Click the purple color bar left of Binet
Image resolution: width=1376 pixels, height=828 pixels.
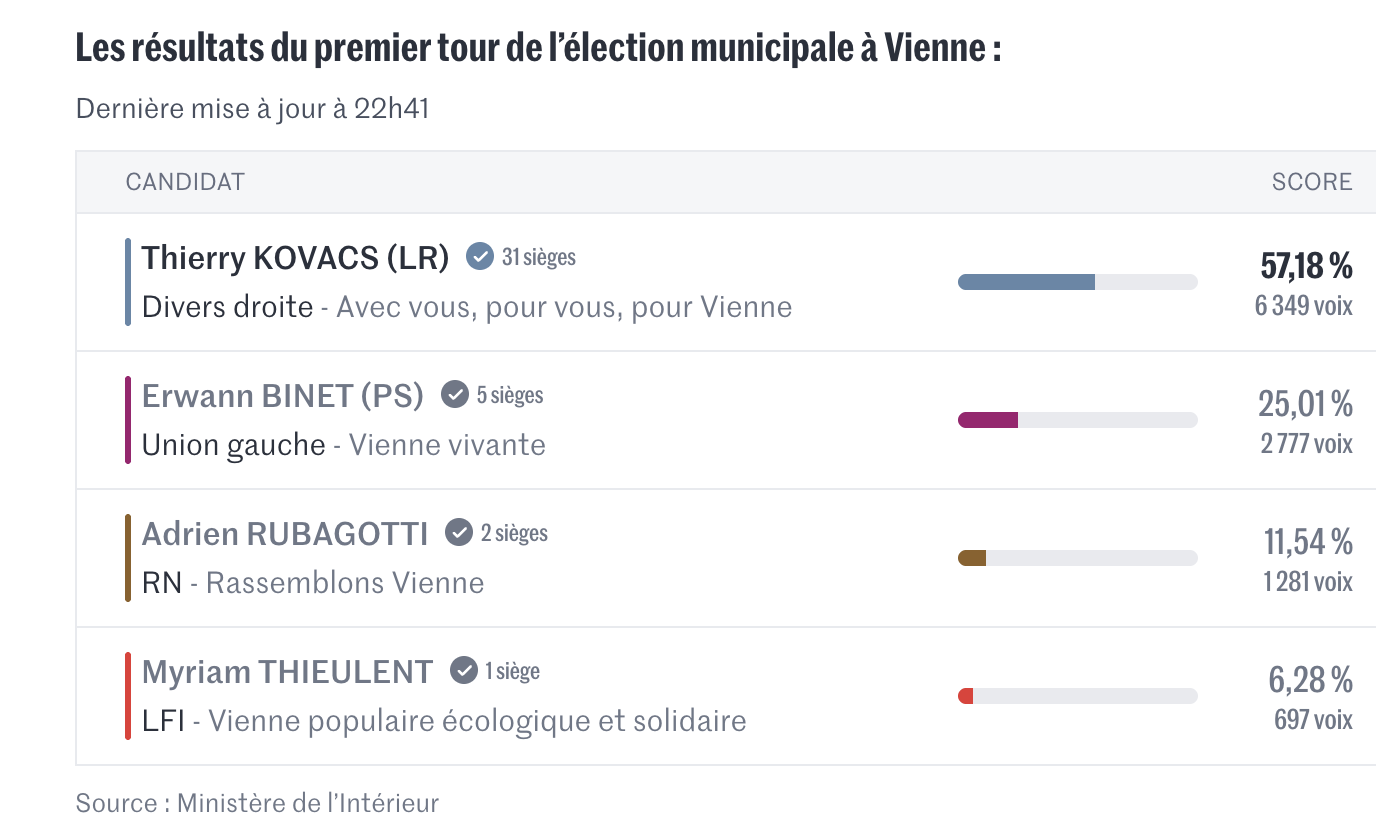(128, 420)
